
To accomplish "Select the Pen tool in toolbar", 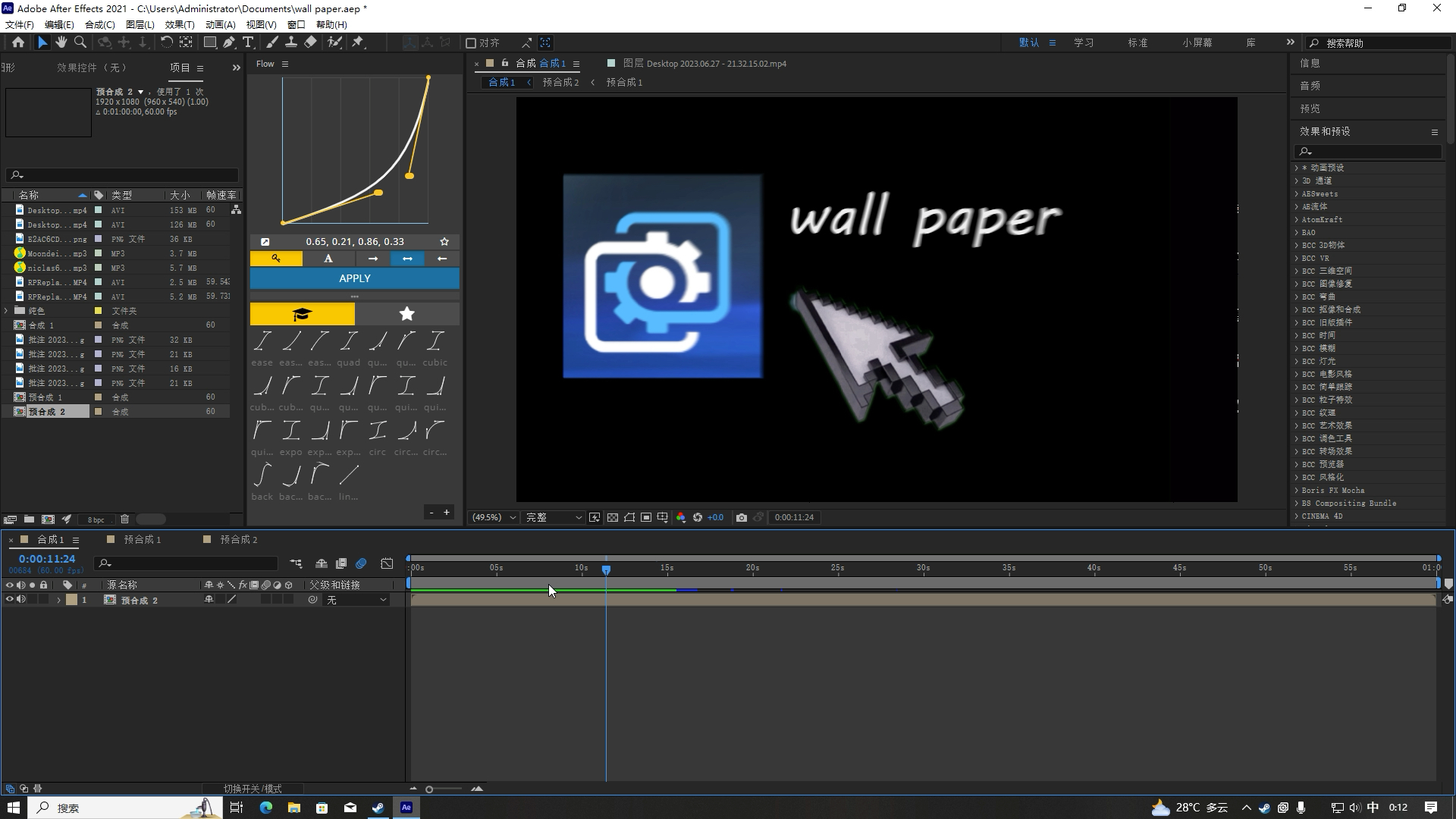I will click(x=229, y=42).
